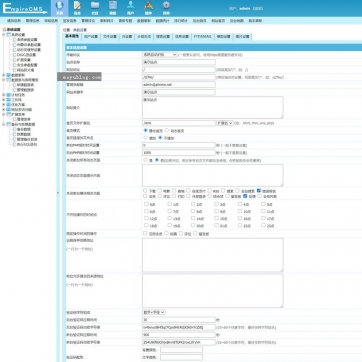Select the dynamic homepage radio option
The image size is (362, 362).
167,130
